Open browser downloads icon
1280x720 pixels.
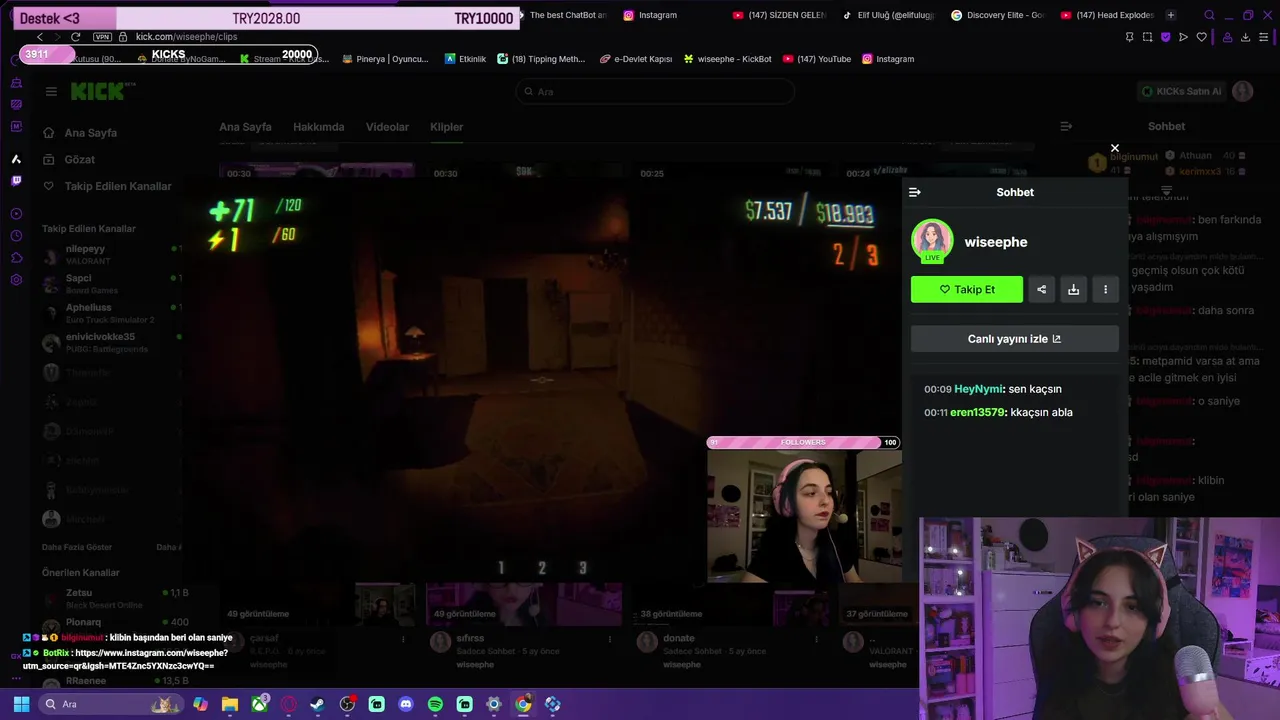coord(1245,37)
